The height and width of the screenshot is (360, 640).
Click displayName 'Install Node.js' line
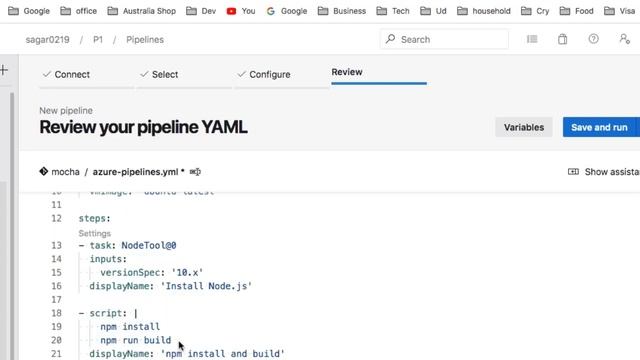click(171, 286)
